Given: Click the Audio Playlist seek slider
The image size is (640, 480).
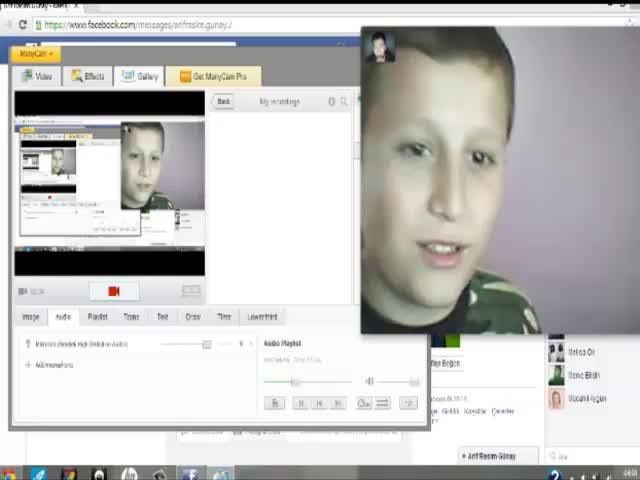Looking at the screenshot, I should pyautogui.click(x=308, y=382).
